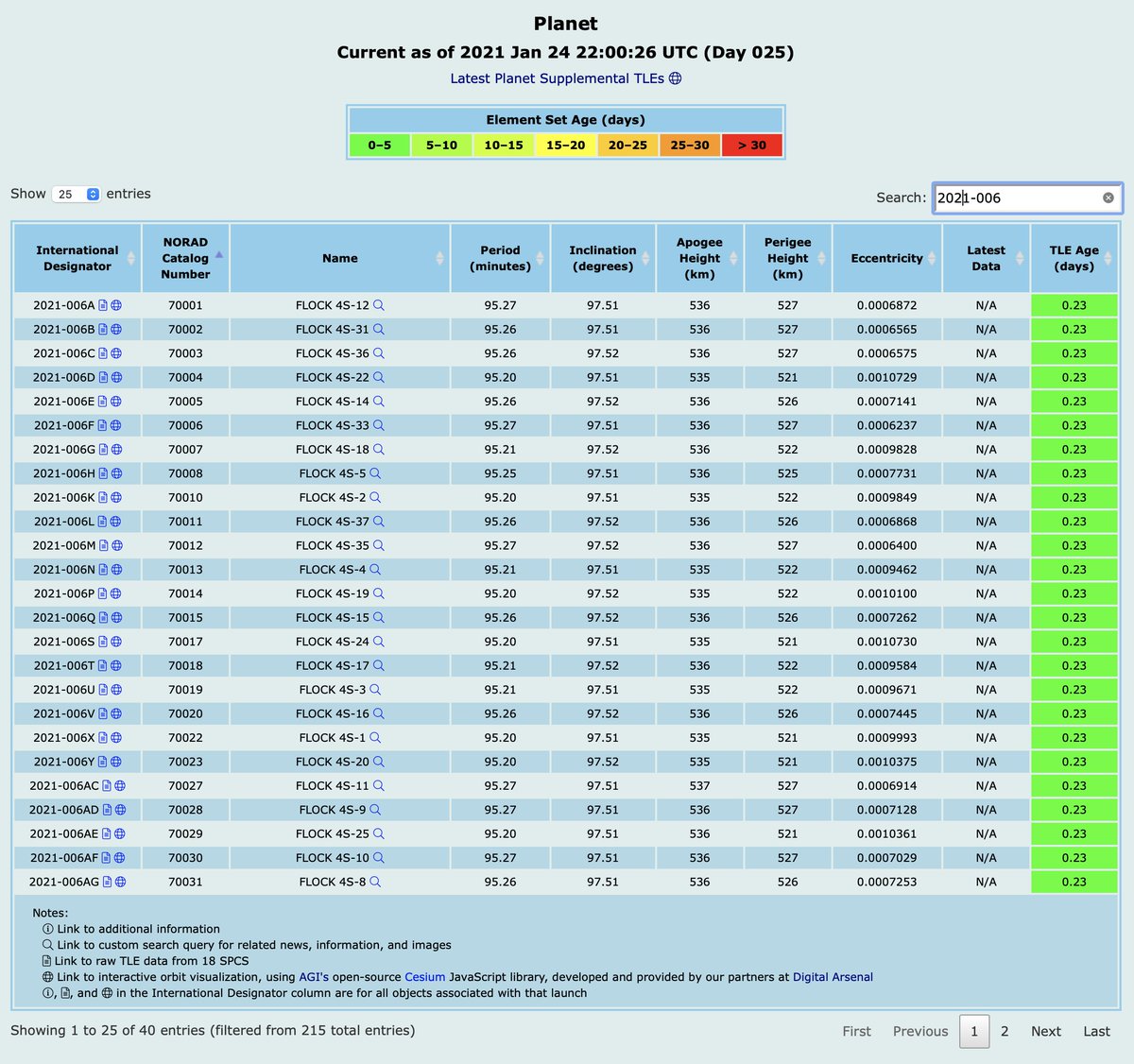Search related info for FLOCK 4S-12
The width and height of the screenshot is (1134, 1064).
coord(378,305)
